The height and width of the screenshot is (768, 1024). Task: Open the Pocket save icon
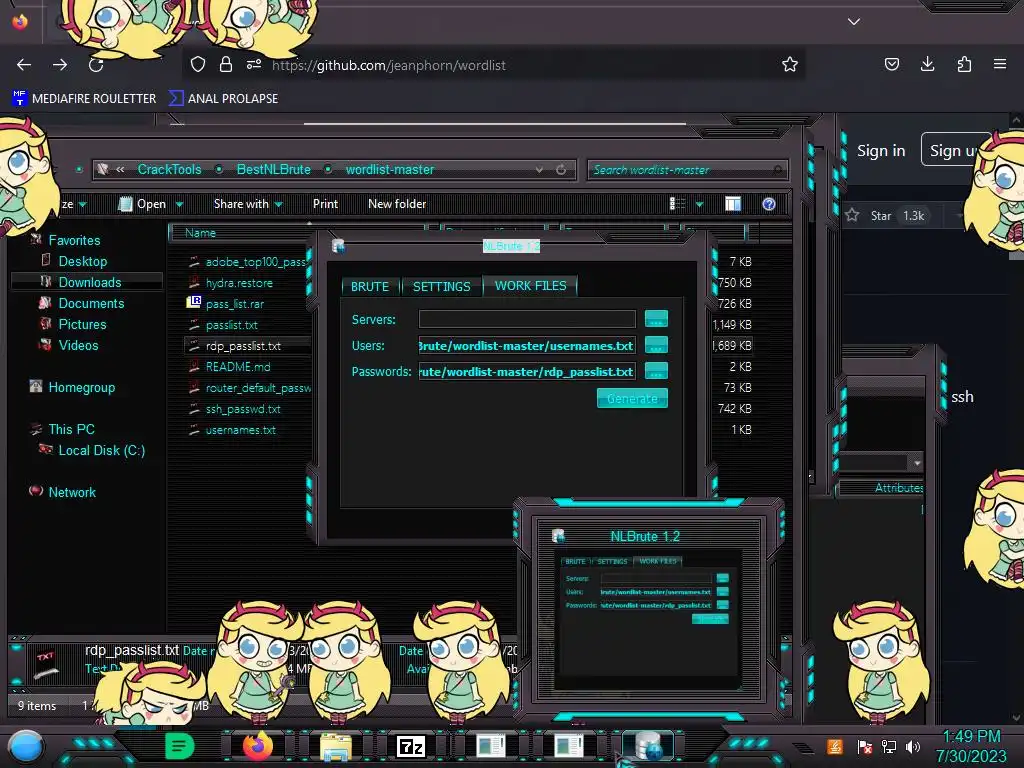[891, 64]
